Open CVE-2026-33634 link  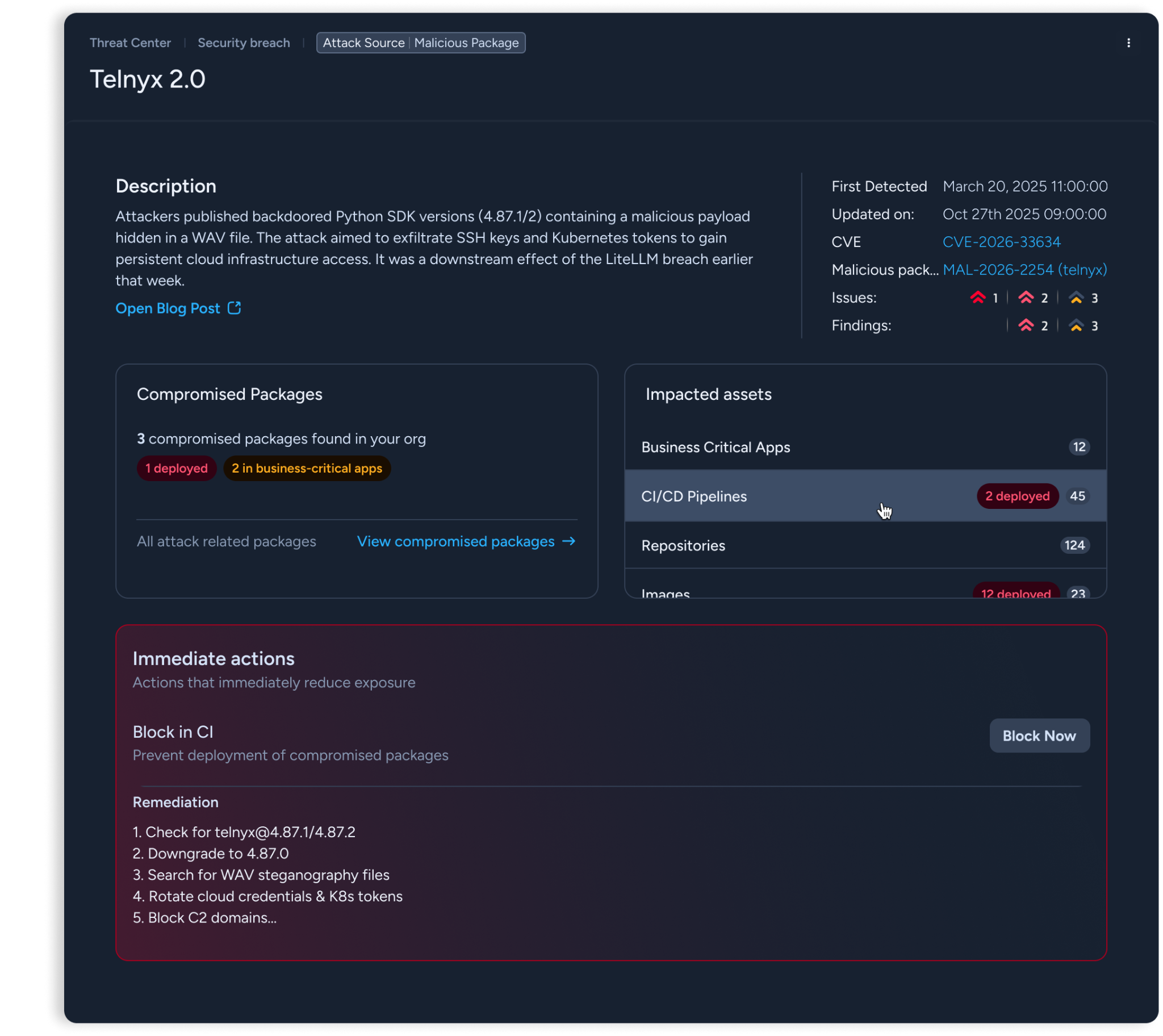click(x=1001, y=242)
